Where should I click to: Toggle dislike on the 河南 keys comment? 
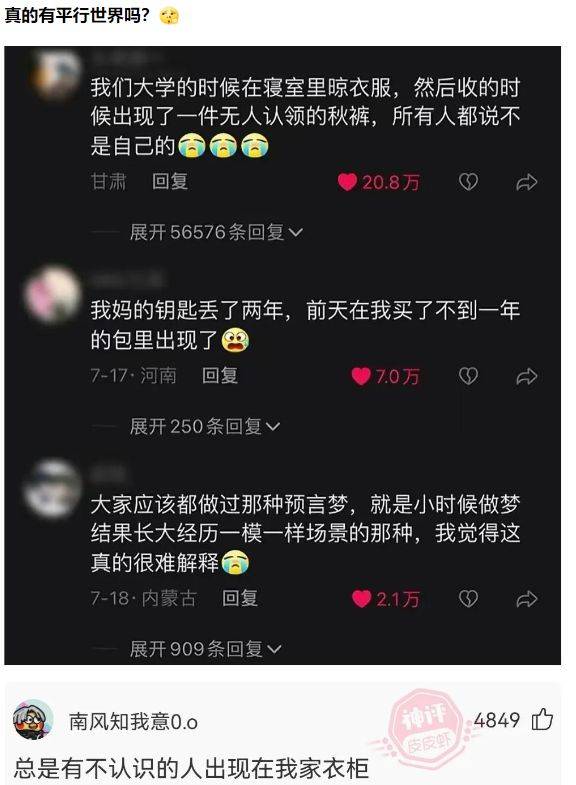point(468,376)
